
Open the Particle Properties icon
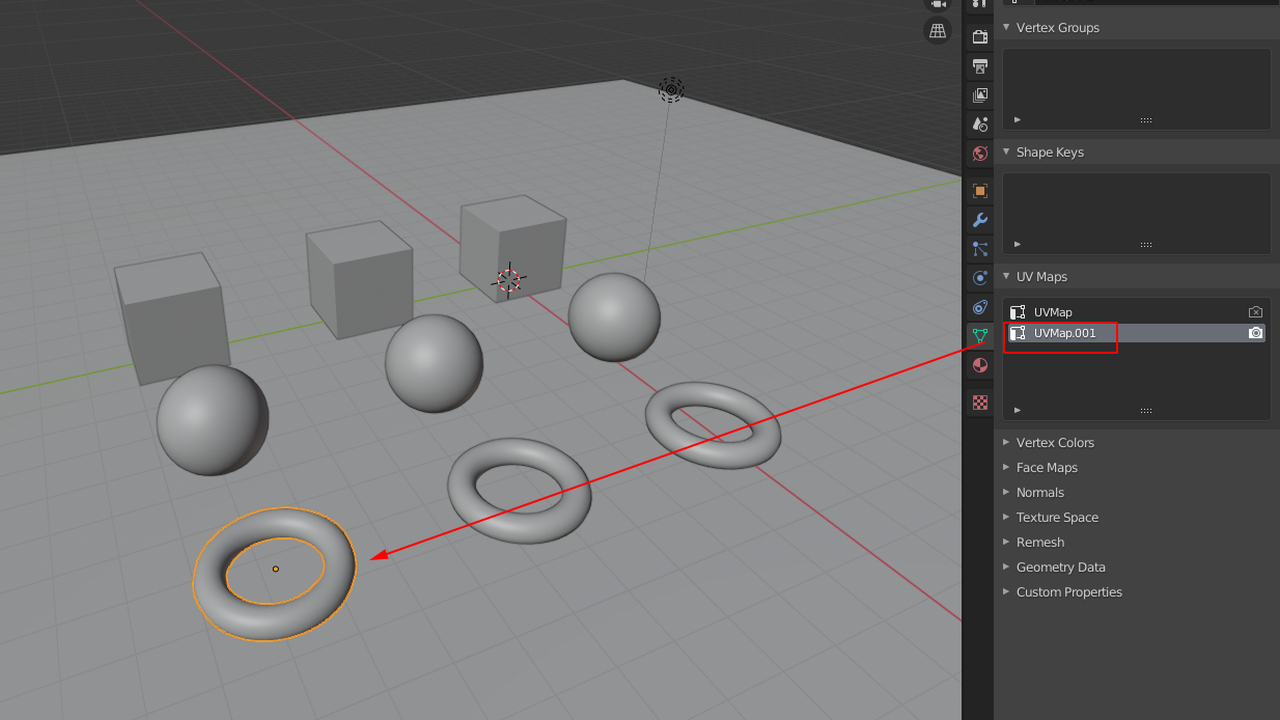pos(979,249)
